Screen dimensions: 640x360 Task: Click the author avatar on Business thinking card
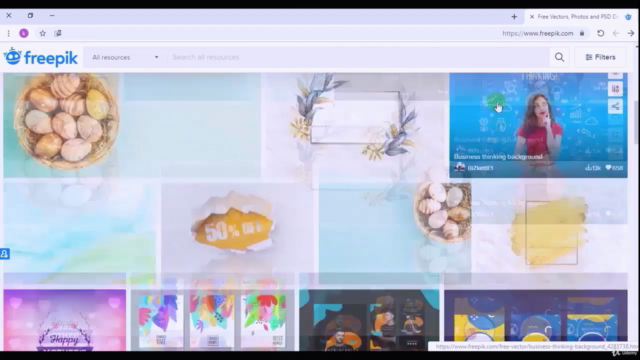[460, 167]
